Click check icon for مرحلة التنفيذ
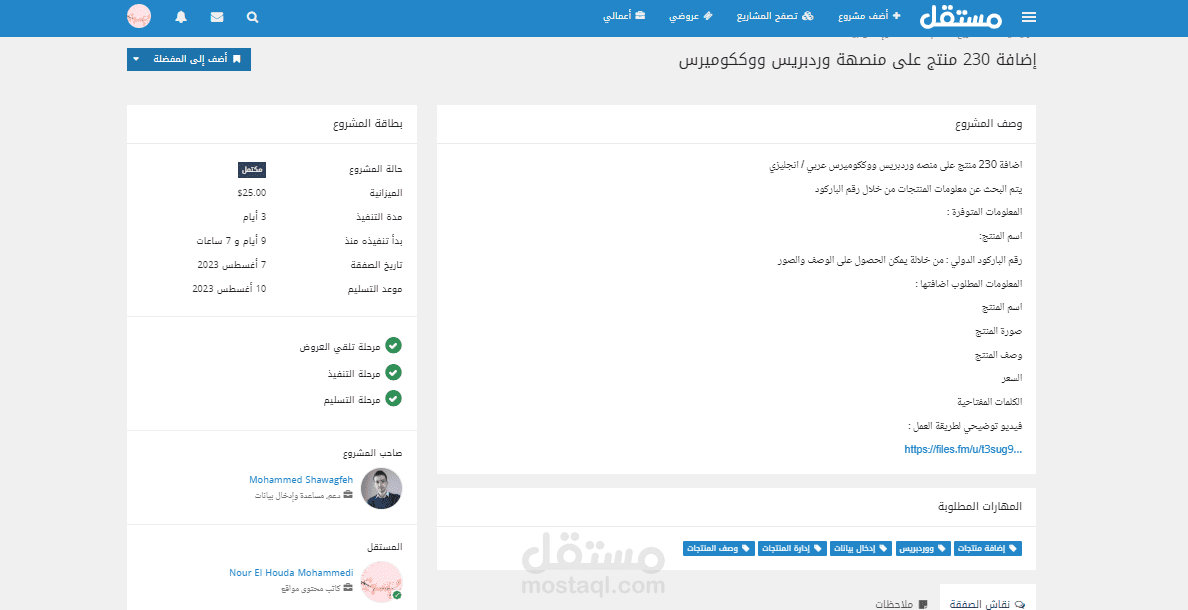 393,372
